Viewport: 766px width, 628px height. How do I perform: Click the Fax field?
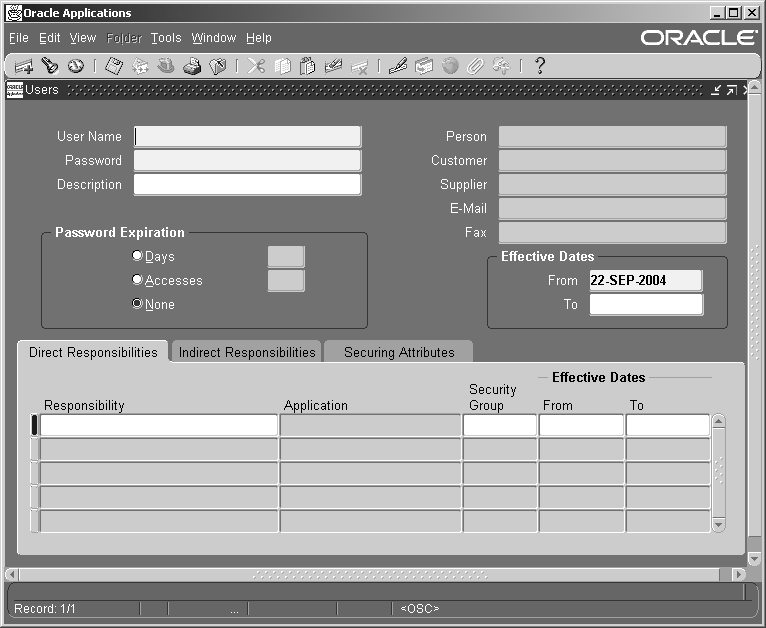pos(613,232)
